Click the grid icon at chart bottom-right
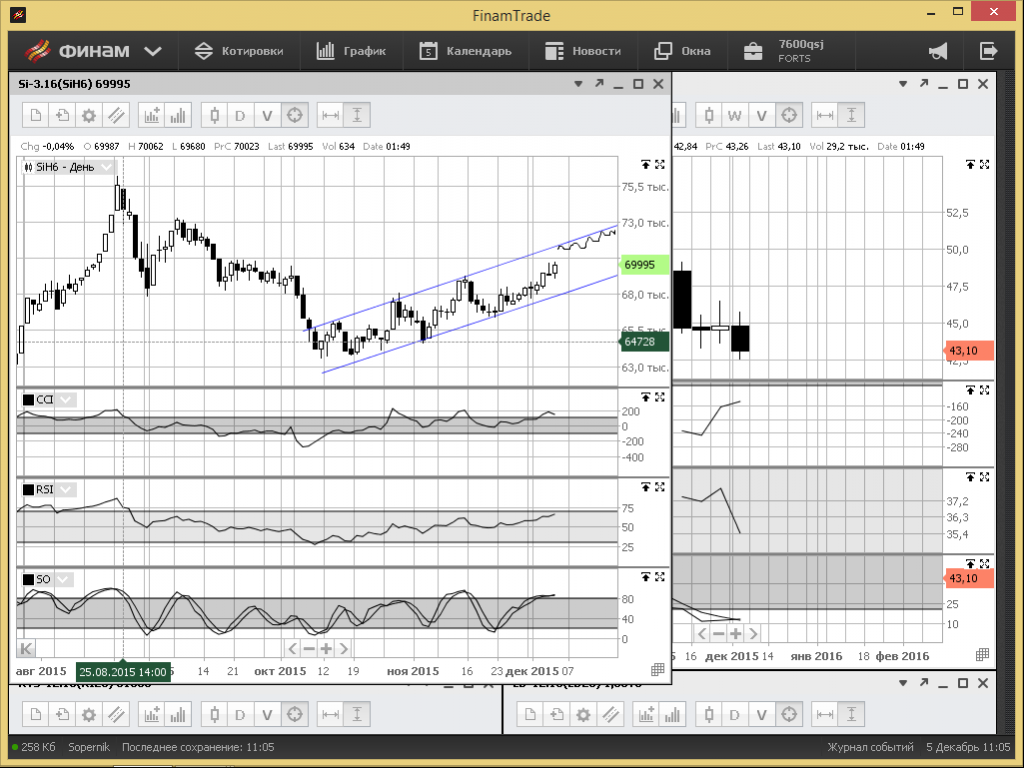1024x768 pixels. tap(658, 670)
